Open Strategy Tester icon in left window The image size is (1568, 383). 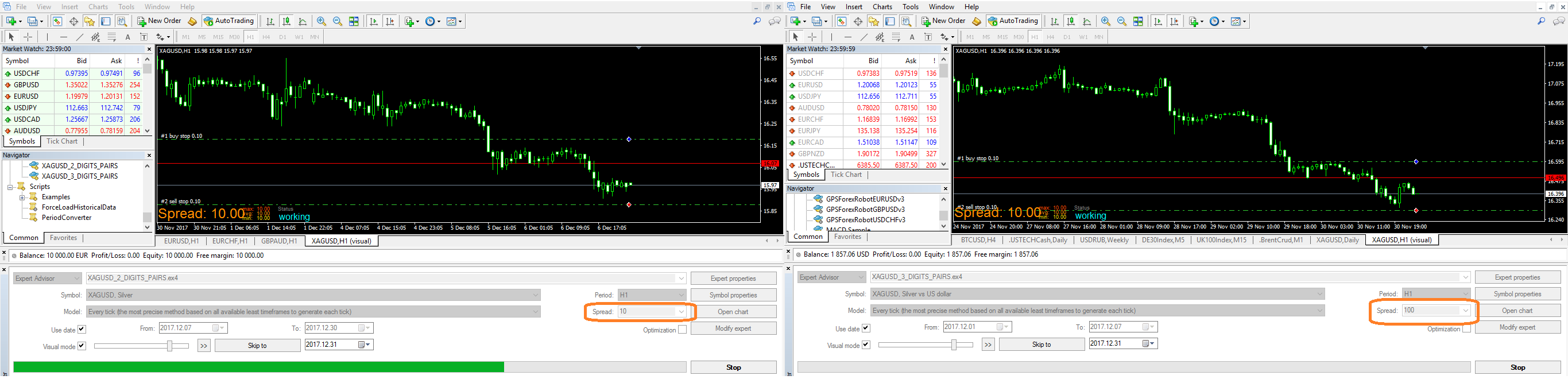point(122,21)
